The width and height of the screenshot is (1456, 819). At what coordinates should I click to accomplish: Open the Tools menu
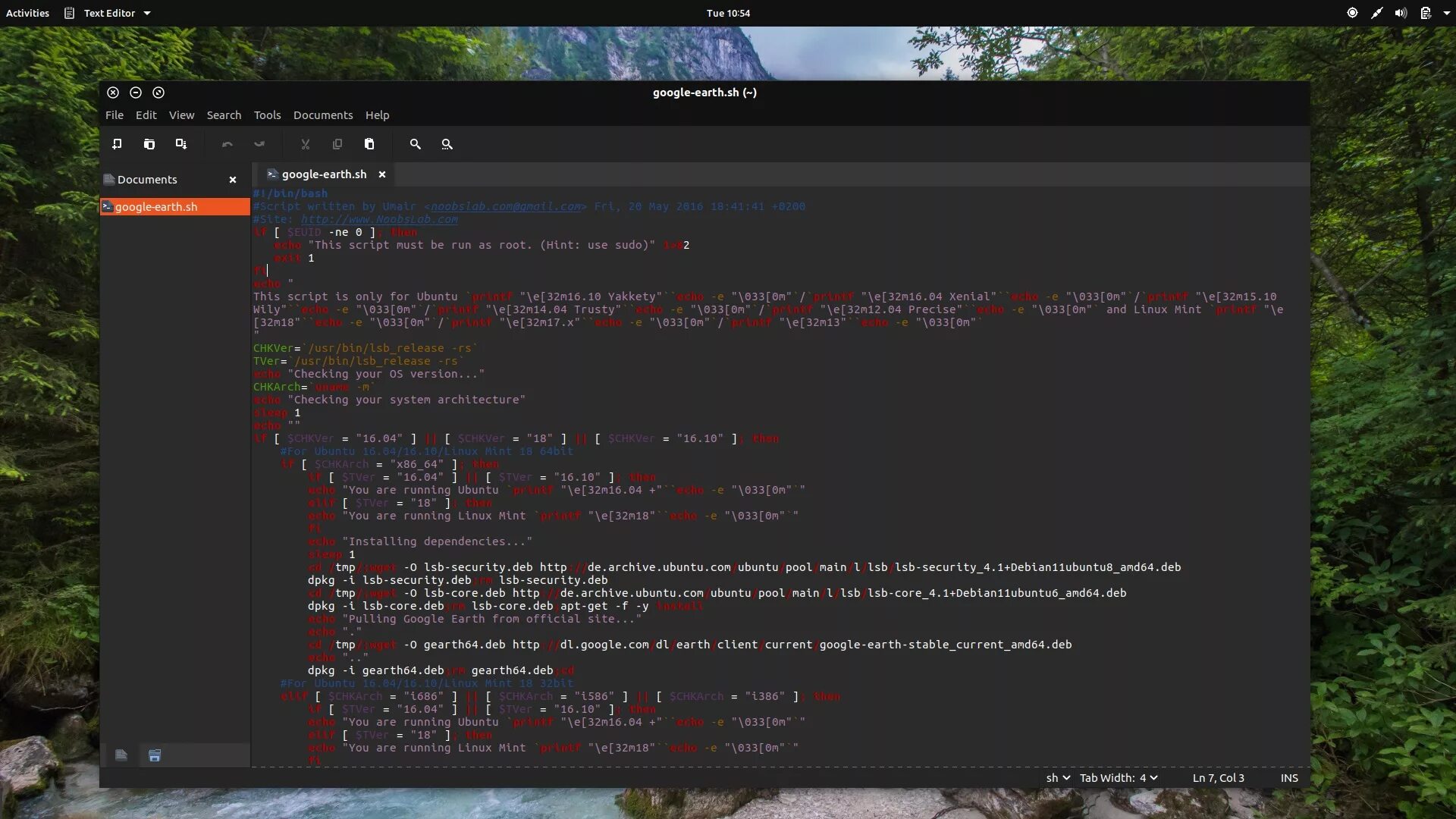[x=267, y=115]
